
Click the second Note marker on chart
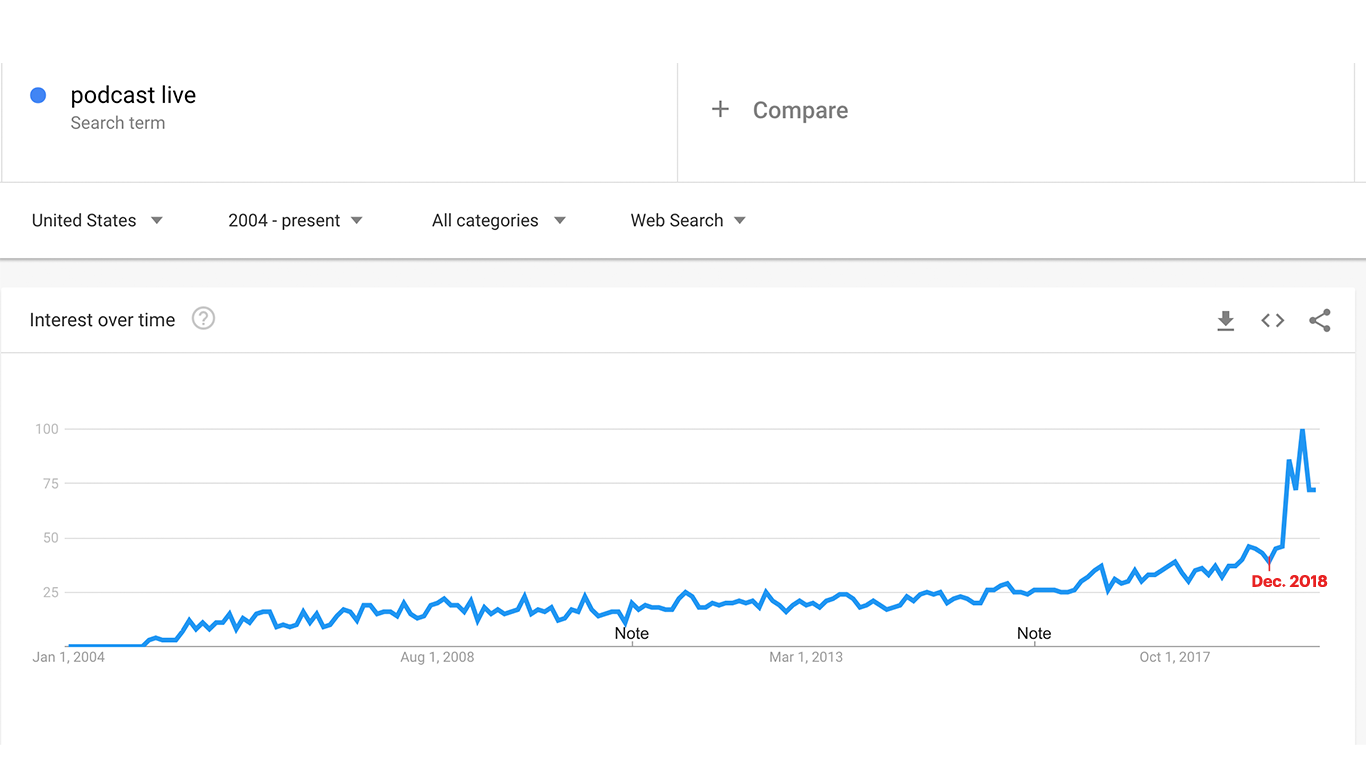click(1034, 633)
